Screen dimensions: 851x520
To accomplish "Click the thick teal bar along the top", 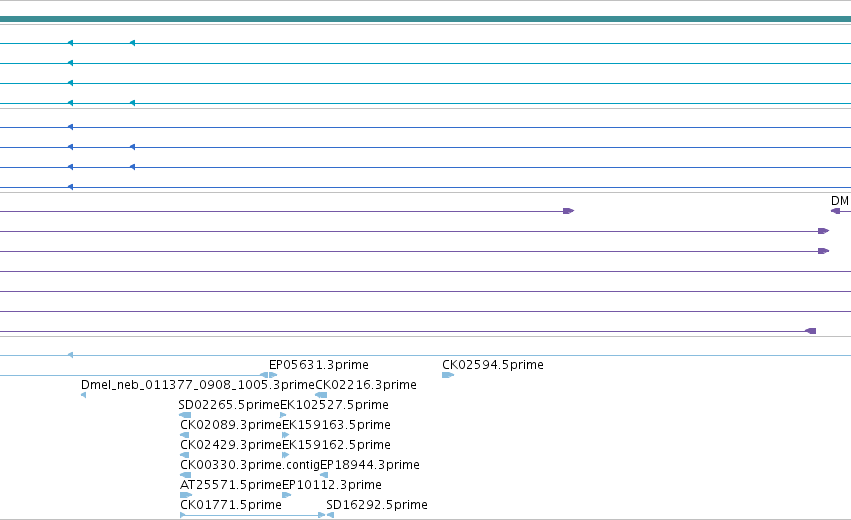I will coord(426,19).
